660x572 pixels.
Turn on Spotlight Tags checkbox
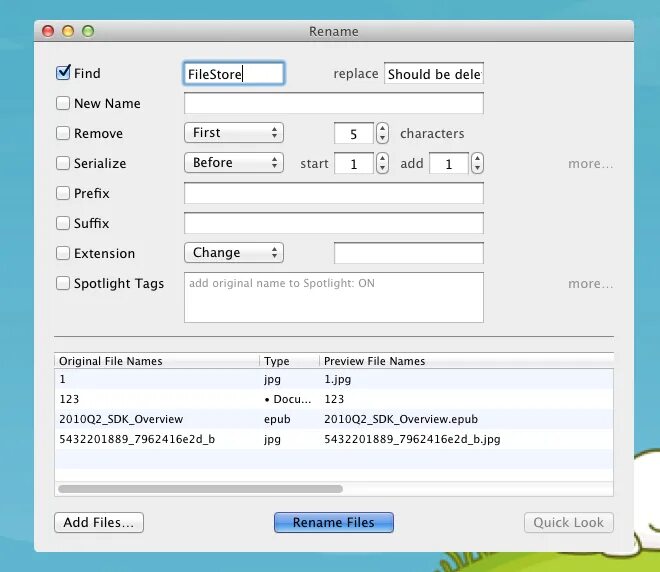(x=63, y=283)
